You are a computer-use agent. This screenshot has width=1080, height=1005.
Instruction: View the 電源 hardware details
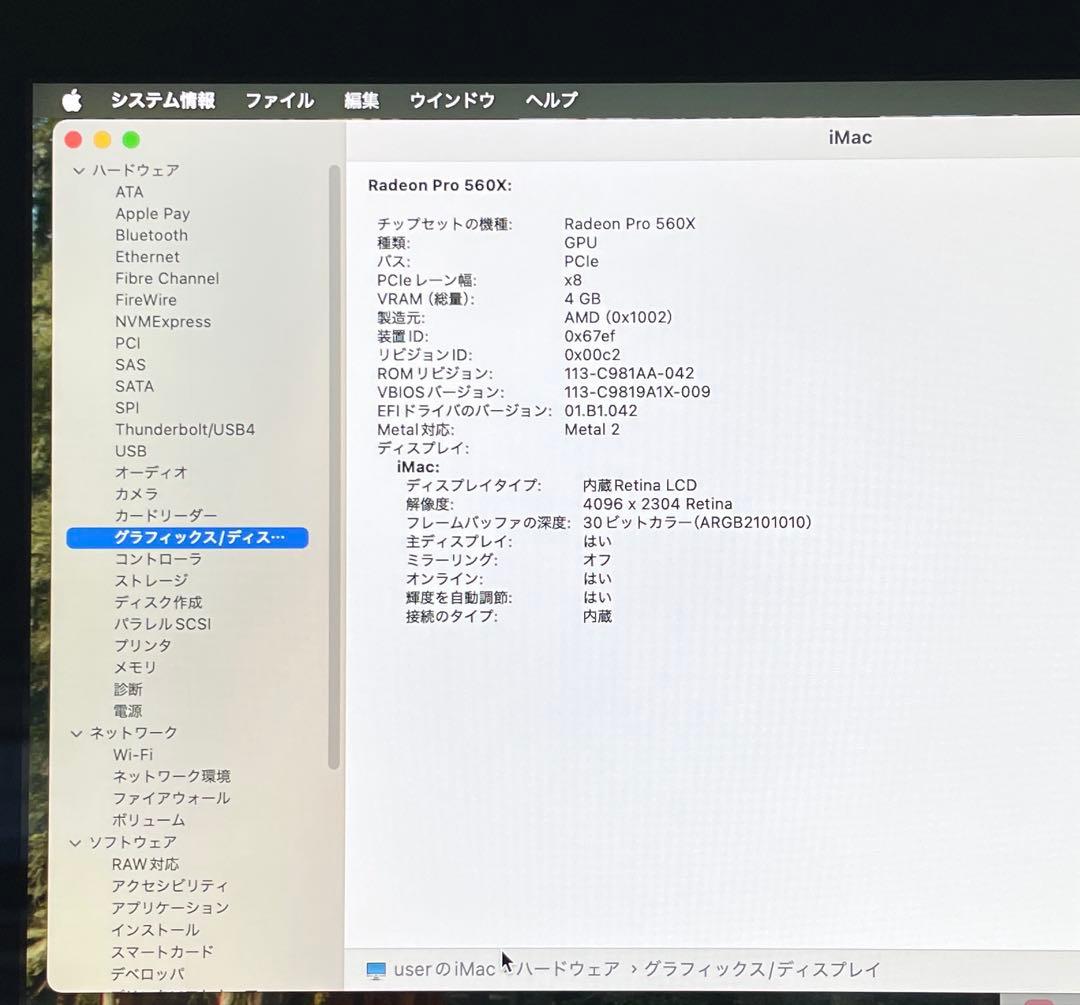pyautogui.click(x=128, y=710)
